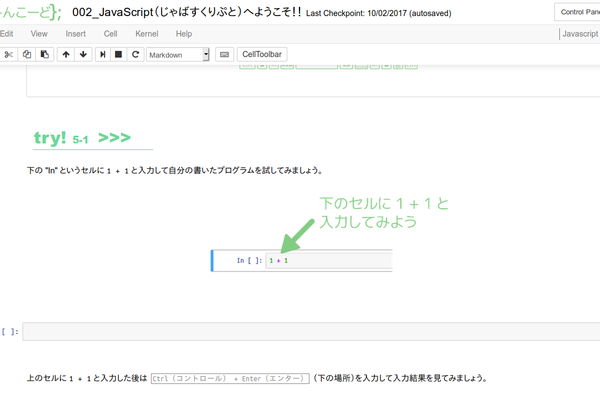
Task: Open the Cell menu
Action: (x=110, y=34)
